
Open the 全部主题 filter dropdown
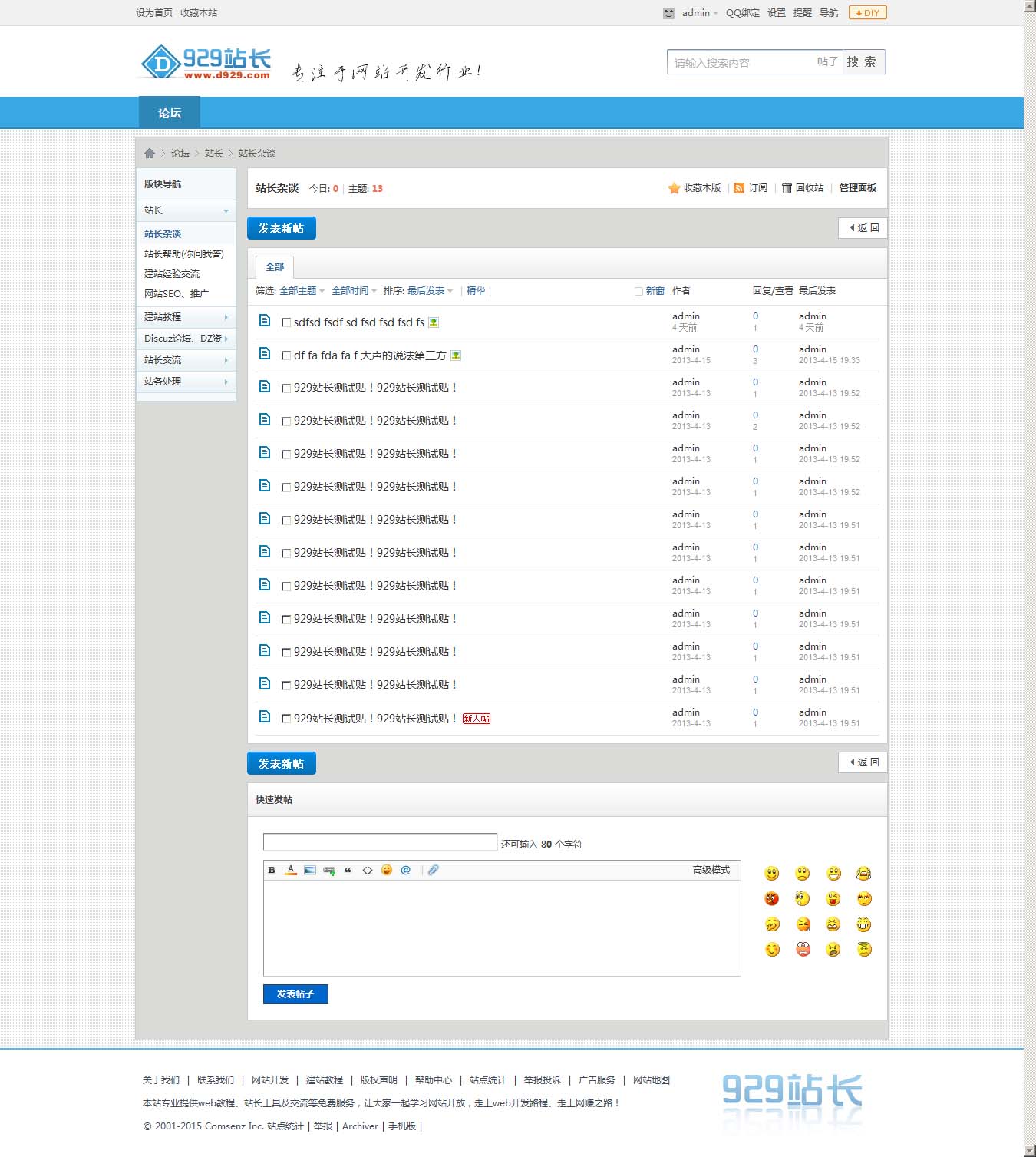302,291
